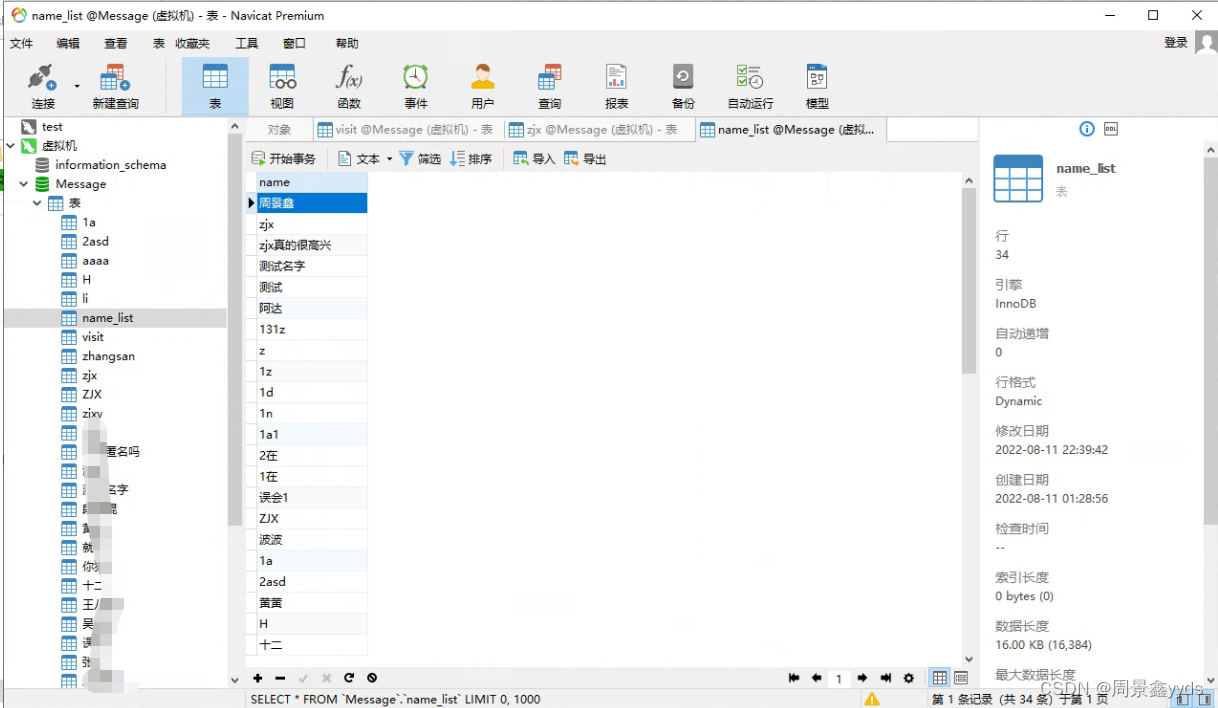The image size is (1218, 708).
Task: Click the stop loading icon
Action: [x=372, y=678]
